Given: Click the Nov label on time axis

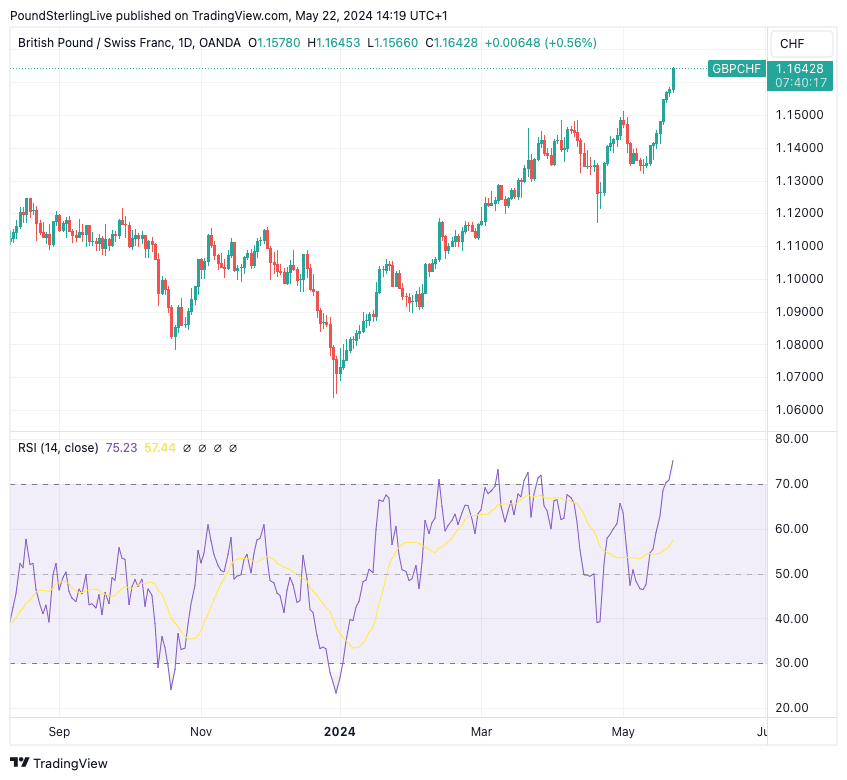Looking at the screenshot, I should click(x=202, y=731).
